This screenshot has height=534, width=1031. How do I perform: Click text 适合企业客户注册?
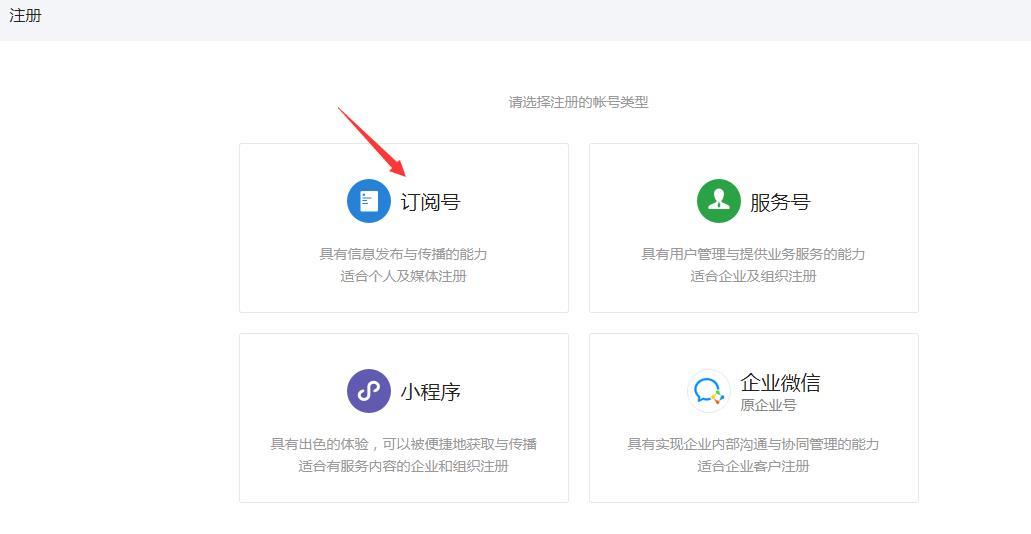coord(753,466)
